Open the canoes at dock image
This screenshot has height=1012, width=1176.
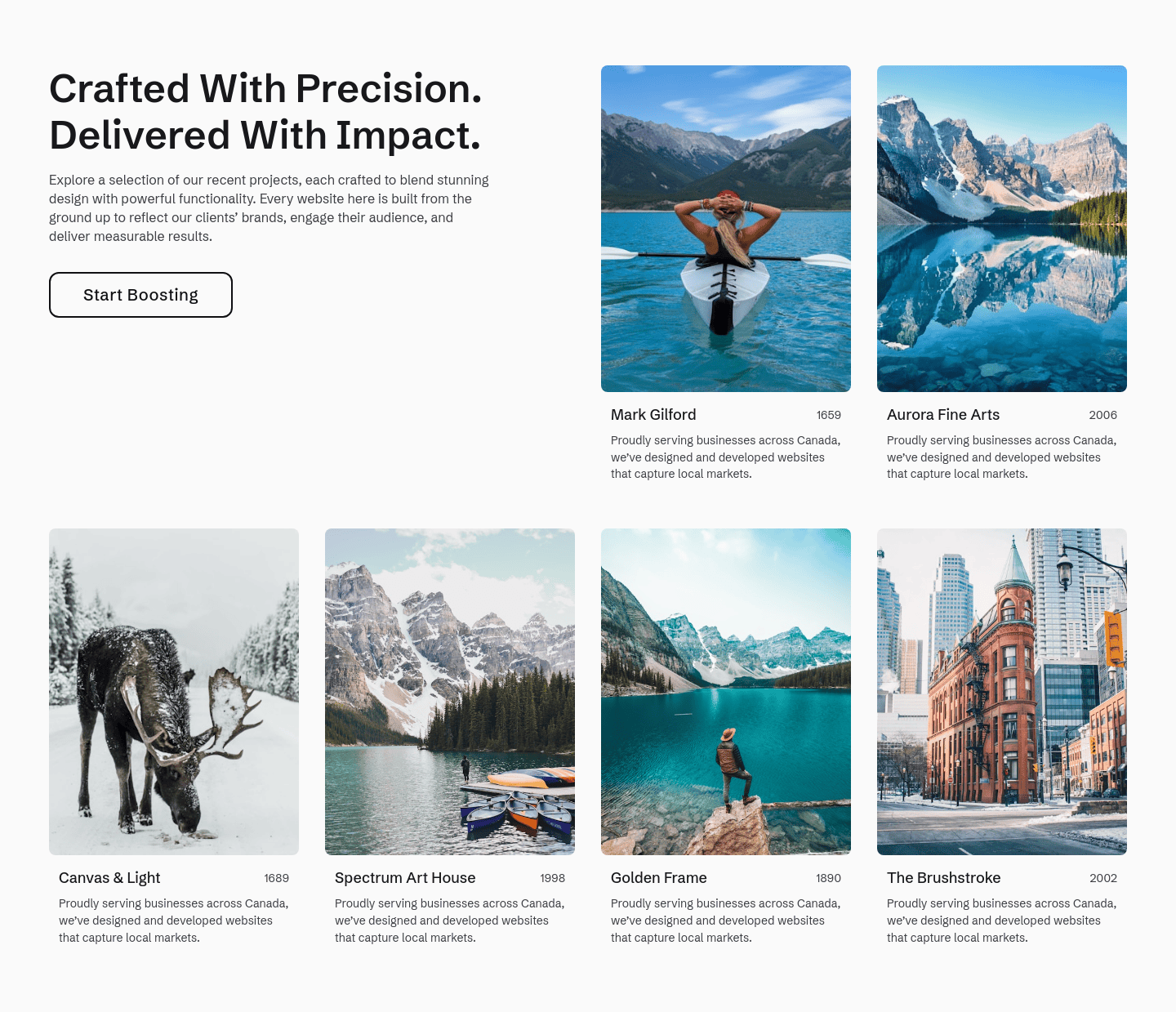[450, 692]
